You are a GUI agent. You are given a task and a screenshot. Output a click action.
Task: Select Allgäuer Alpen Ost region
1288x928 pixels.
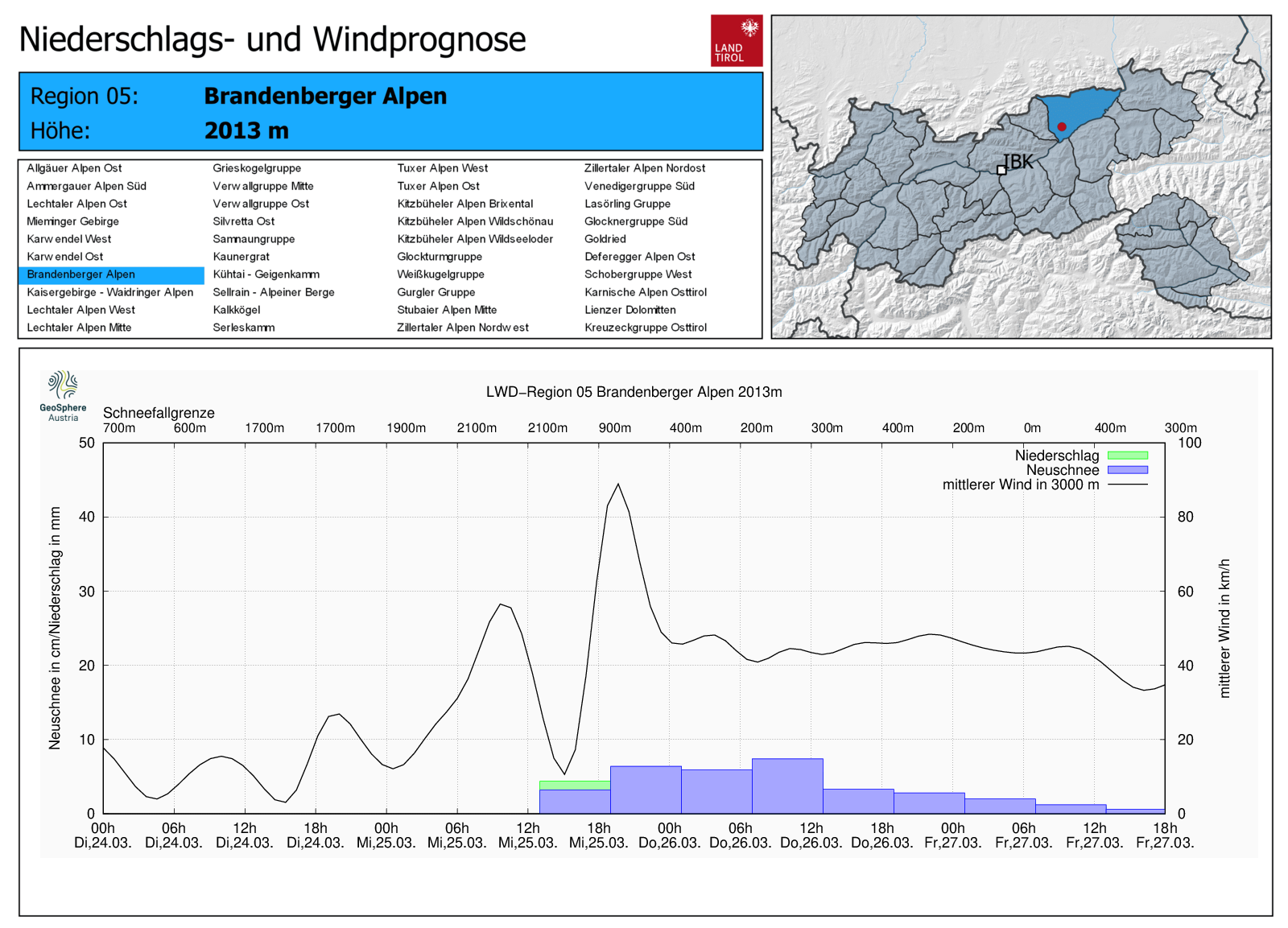coord(74,168)
